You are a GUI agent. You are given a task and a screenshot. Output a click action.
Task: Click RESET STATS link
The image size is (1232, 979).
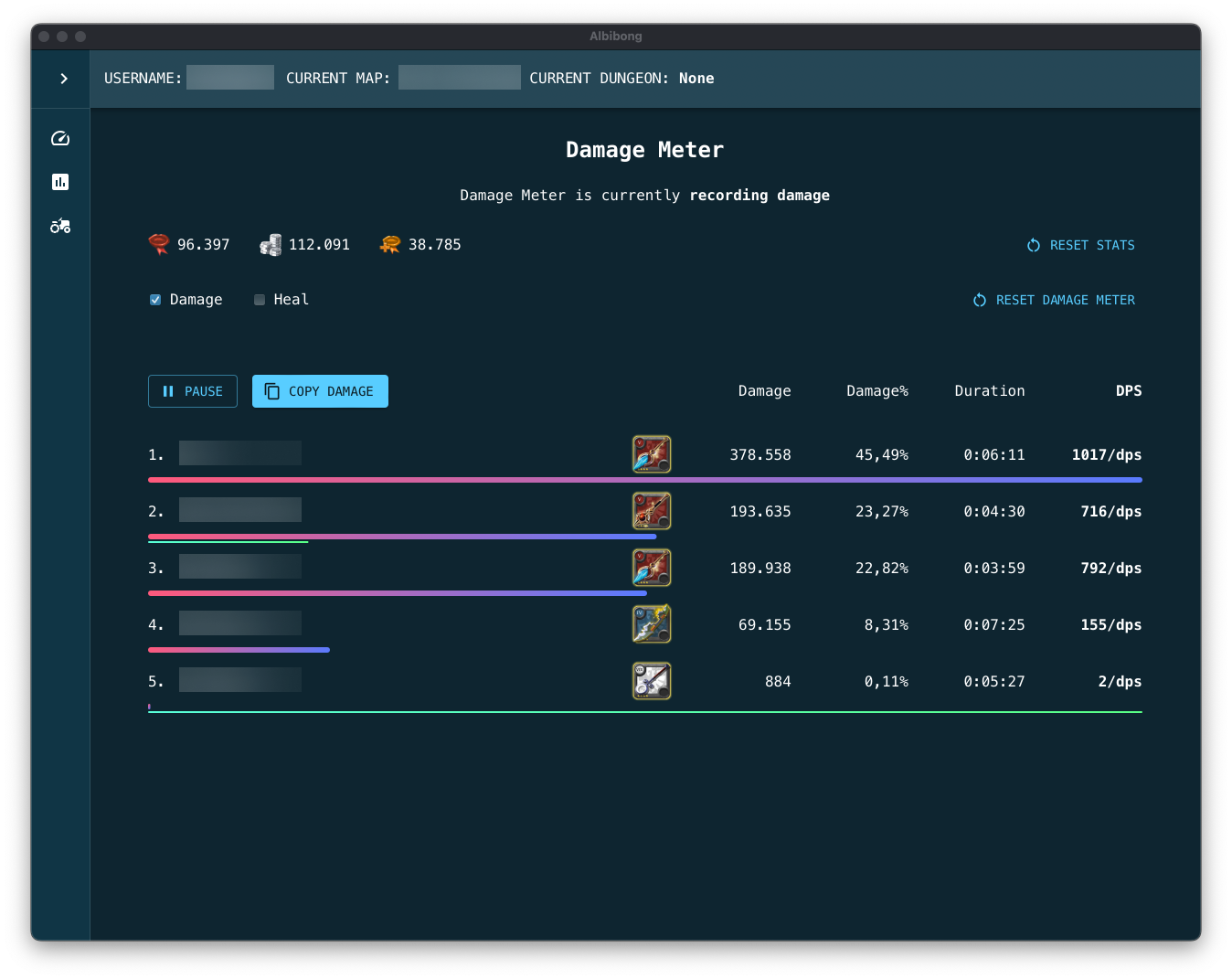[x=1080, y=245]
